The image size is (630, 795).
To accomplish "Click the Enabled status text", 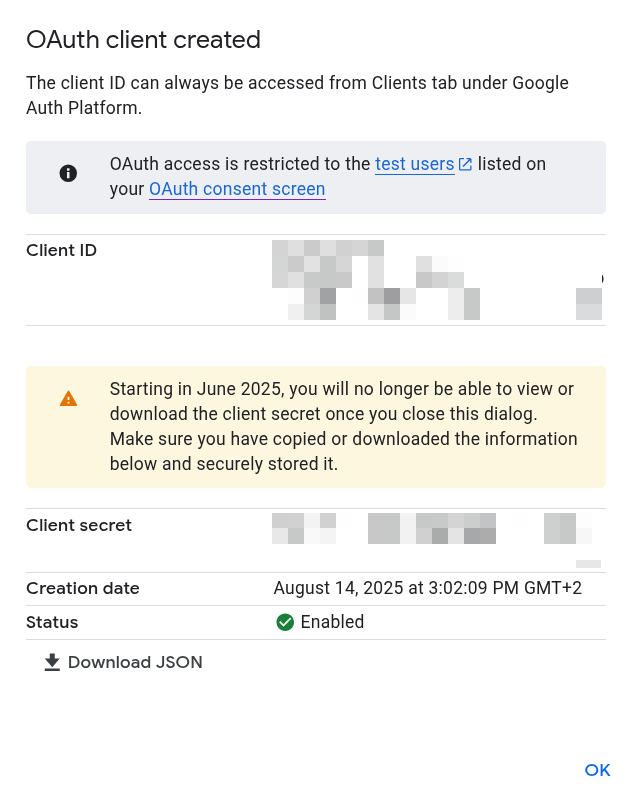I will [332, 622].
